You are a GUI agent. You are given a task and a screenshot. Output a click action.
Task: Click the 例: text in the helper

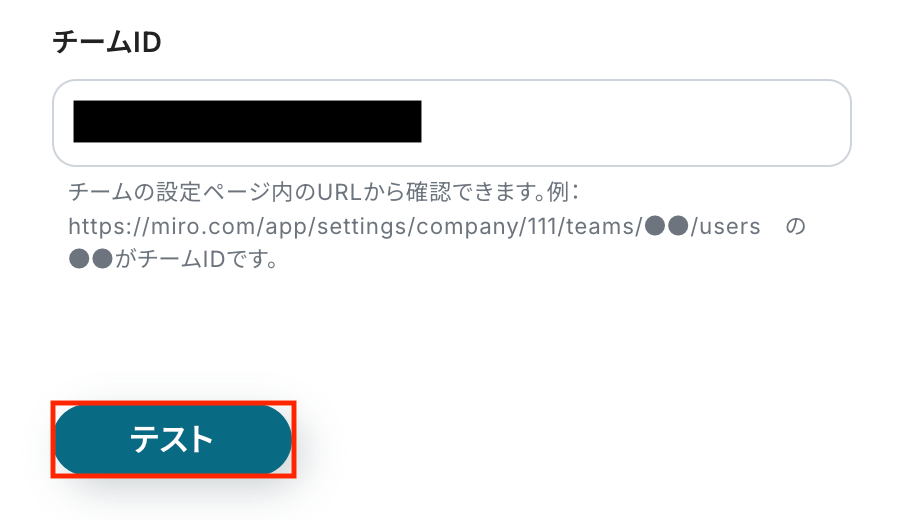tap(563, 192)
